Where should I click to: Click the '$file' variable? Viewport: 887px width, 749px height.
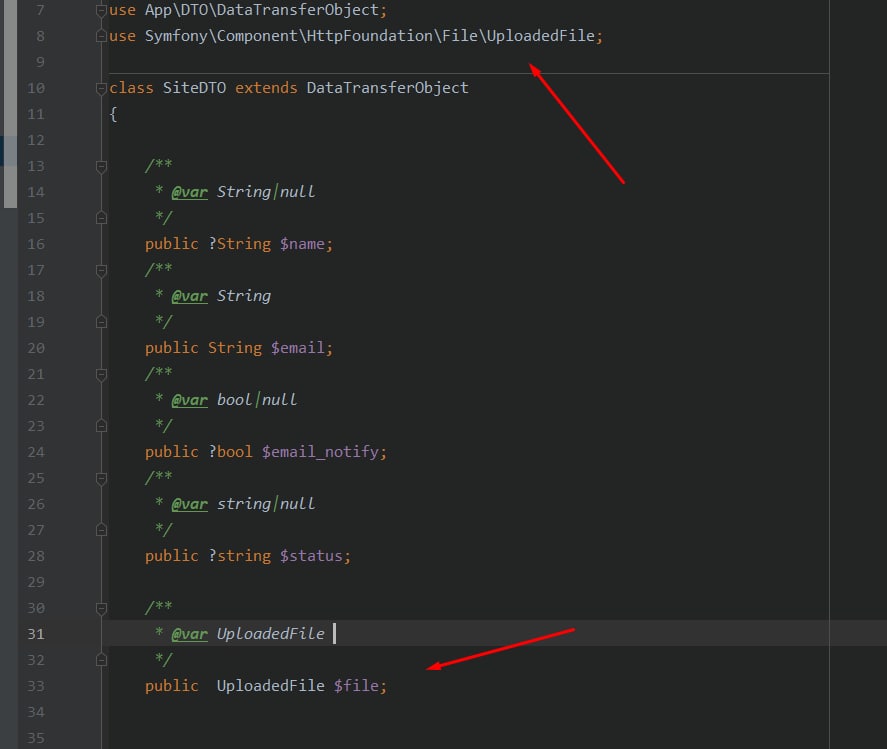[356, 686]
